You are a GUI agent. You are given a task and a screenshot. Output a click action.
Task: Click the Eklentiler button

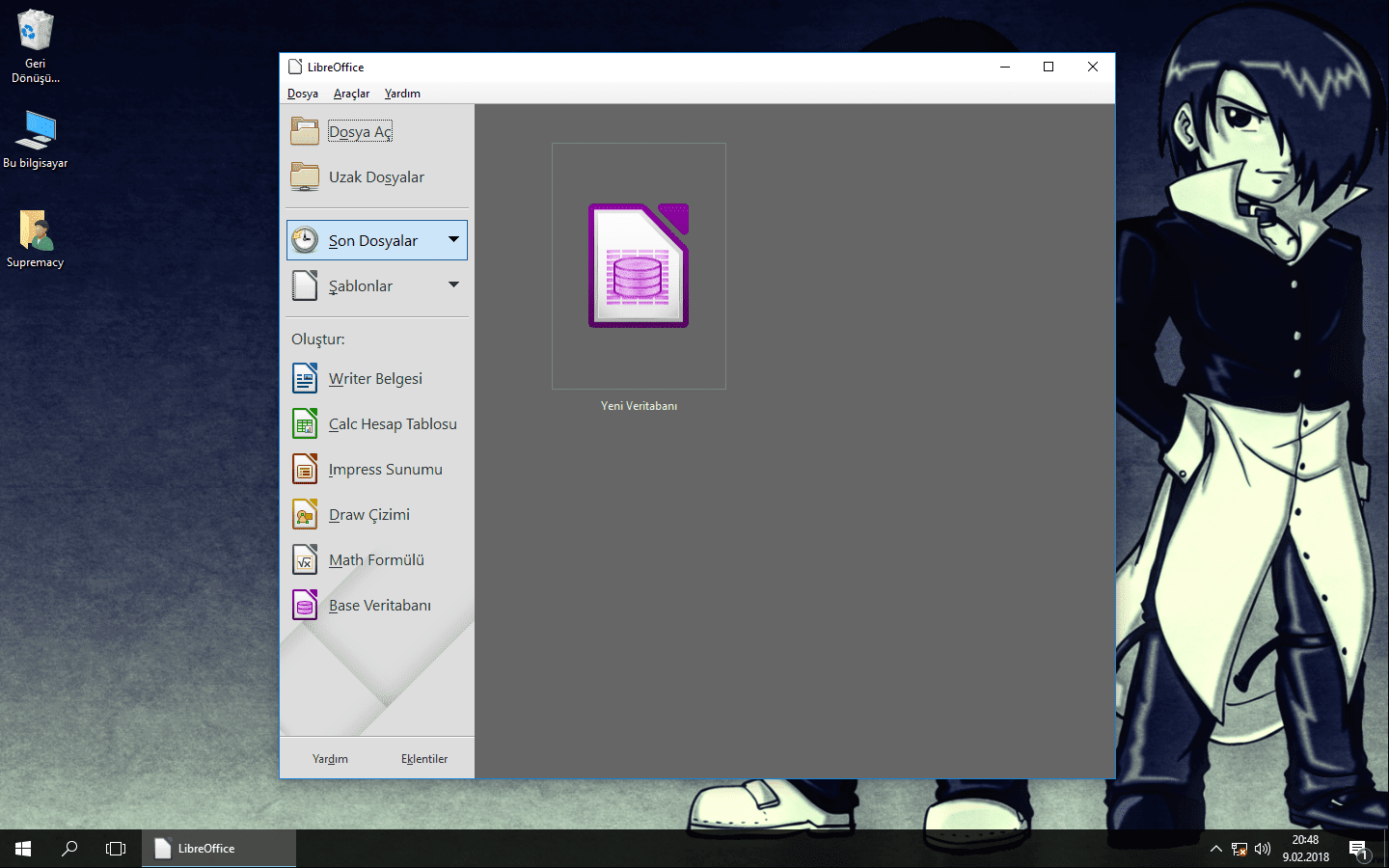click(x=424, y=759)
